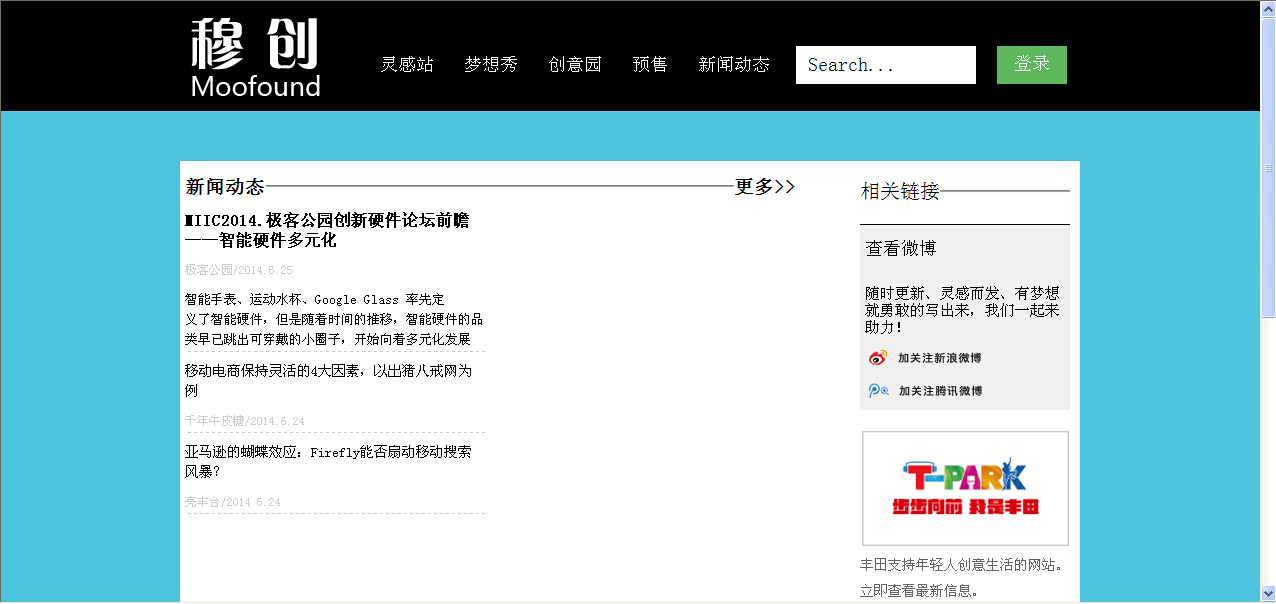The width and height of the screenshot is (1276, 604).
Task: Click the Sina Weibo icon
Action: coord(878,358)
